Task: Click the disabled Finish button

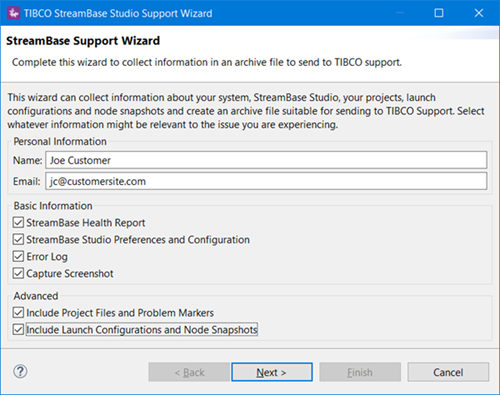Action: (360, 372)
